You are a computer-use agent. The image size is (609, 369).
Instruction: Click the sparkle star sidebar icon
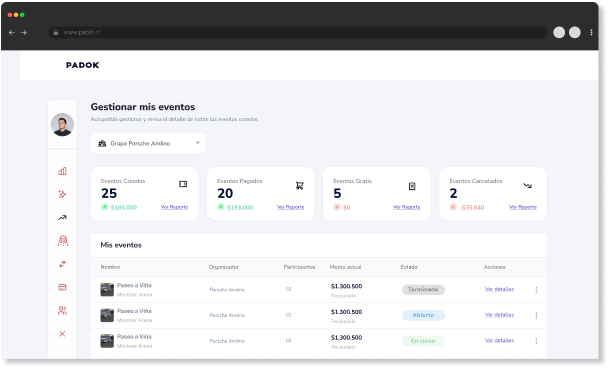point(62,194)
